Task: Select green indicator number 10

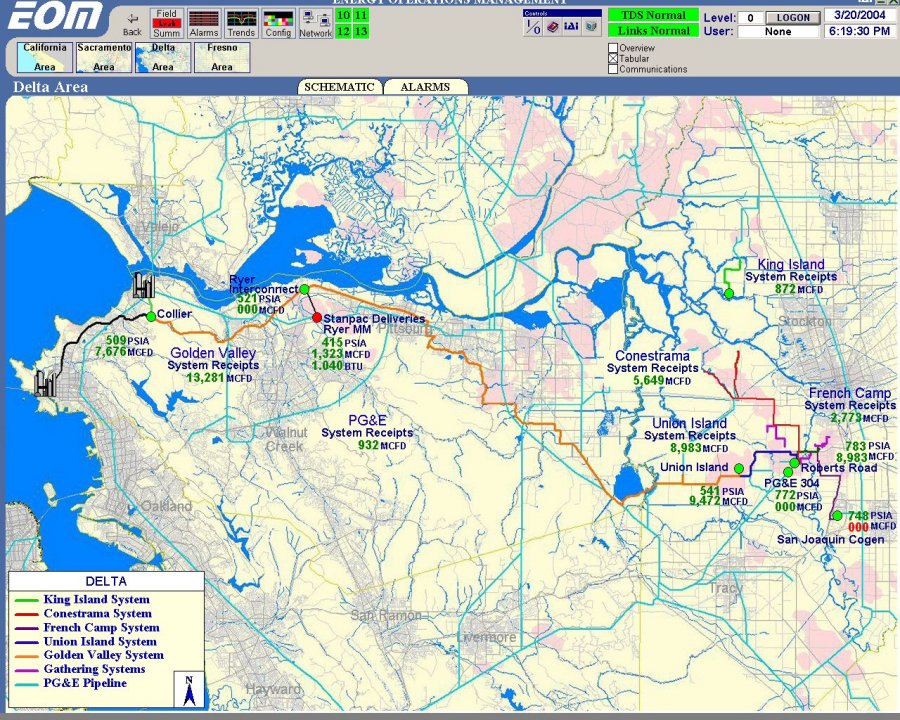Action: pyautogui.click(x=343, y=16)
